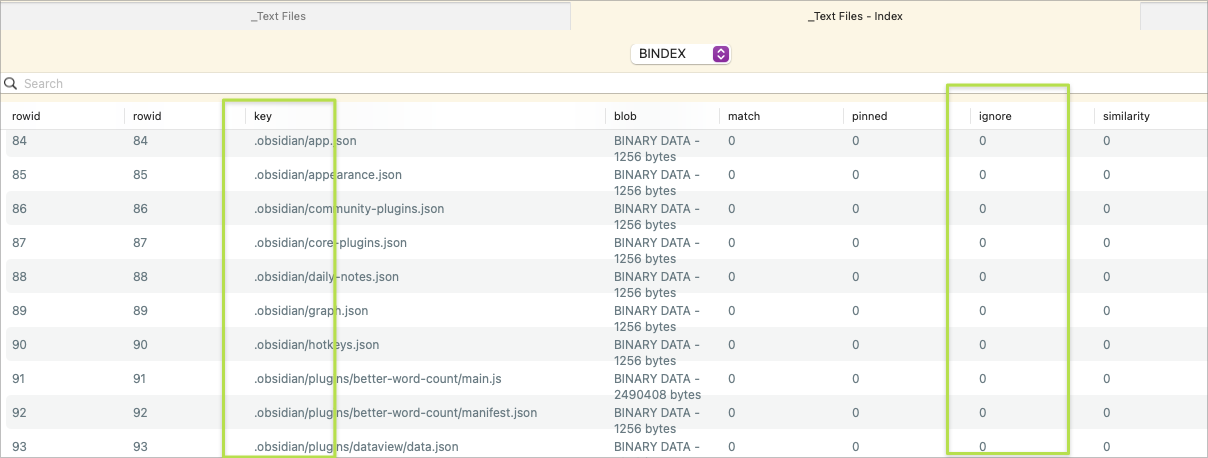Sort by the ignore column header
The width and height of the screenshot is (1208, 458).
point(995,116)
